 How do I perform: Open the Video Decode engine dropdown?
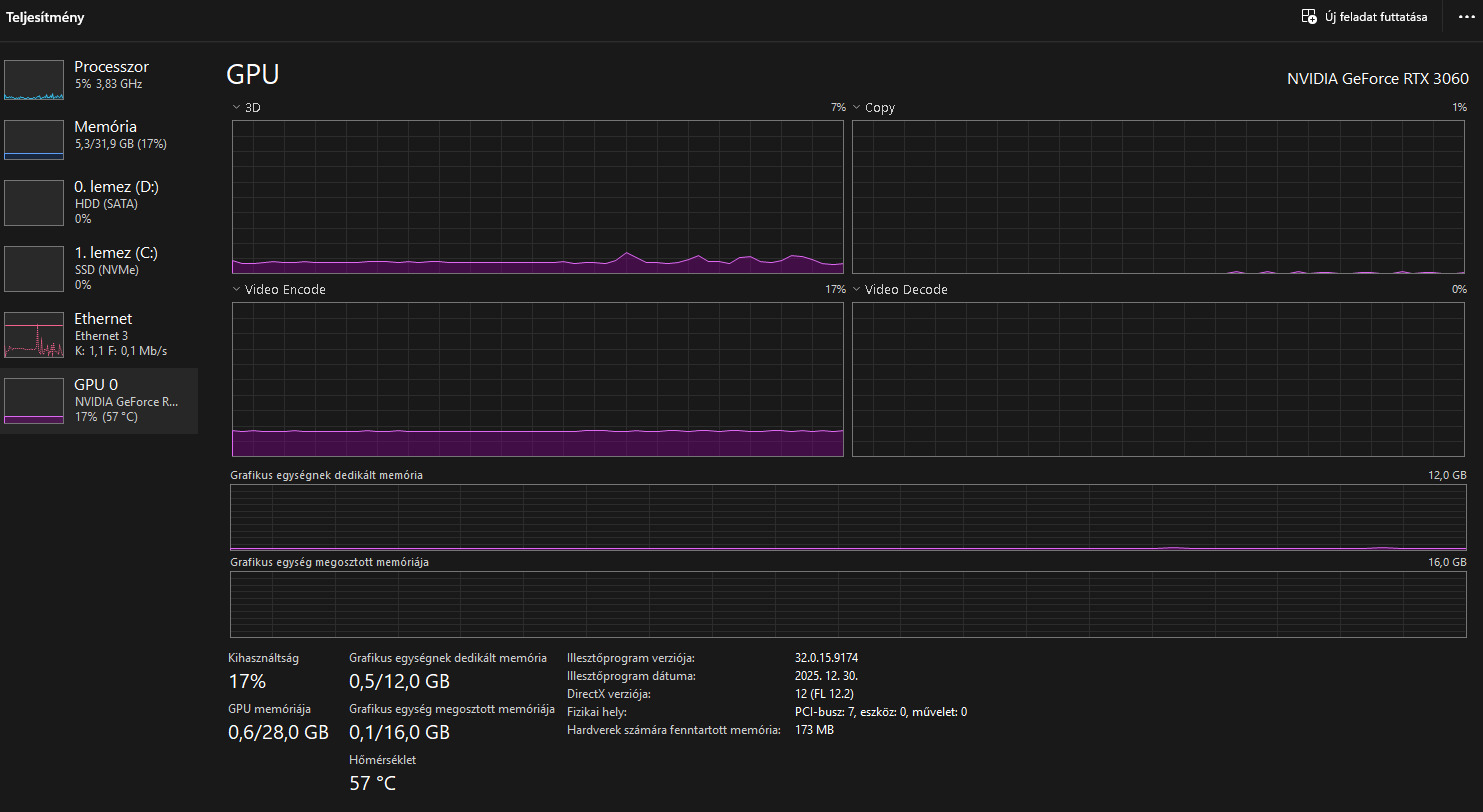(856, 289)
